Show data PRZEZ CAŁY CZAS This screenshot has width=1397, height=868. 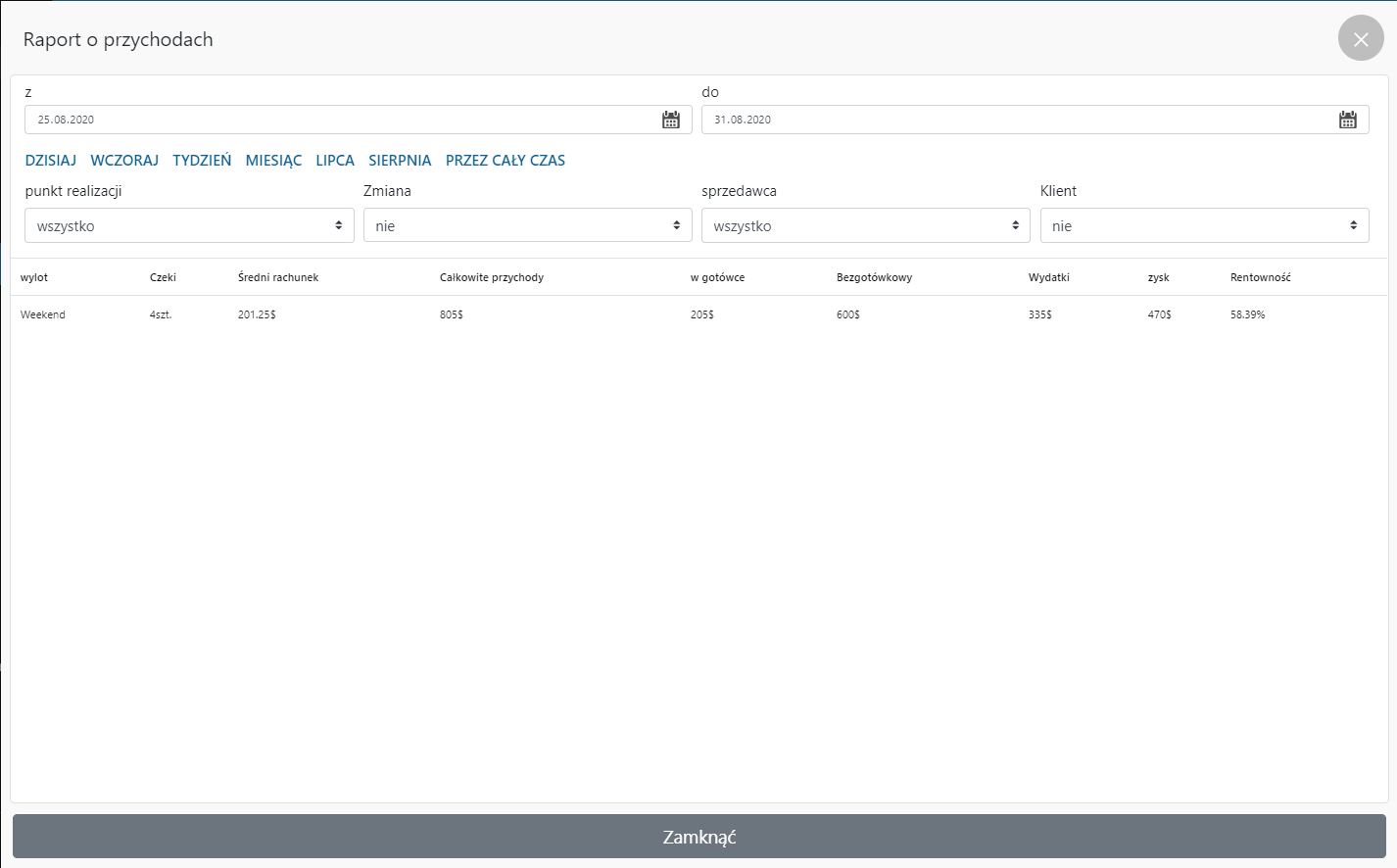(506, 161)
